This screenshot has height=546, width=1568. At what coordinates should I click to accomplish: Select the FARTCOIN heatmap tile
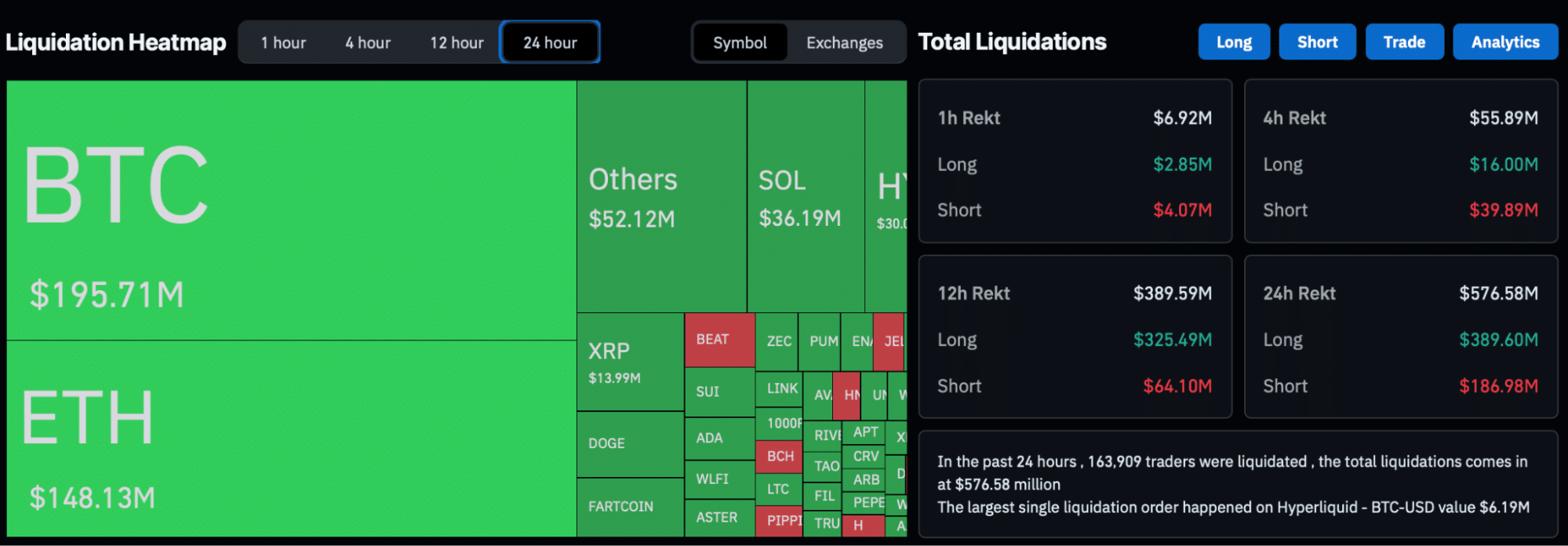click(630, 507)
